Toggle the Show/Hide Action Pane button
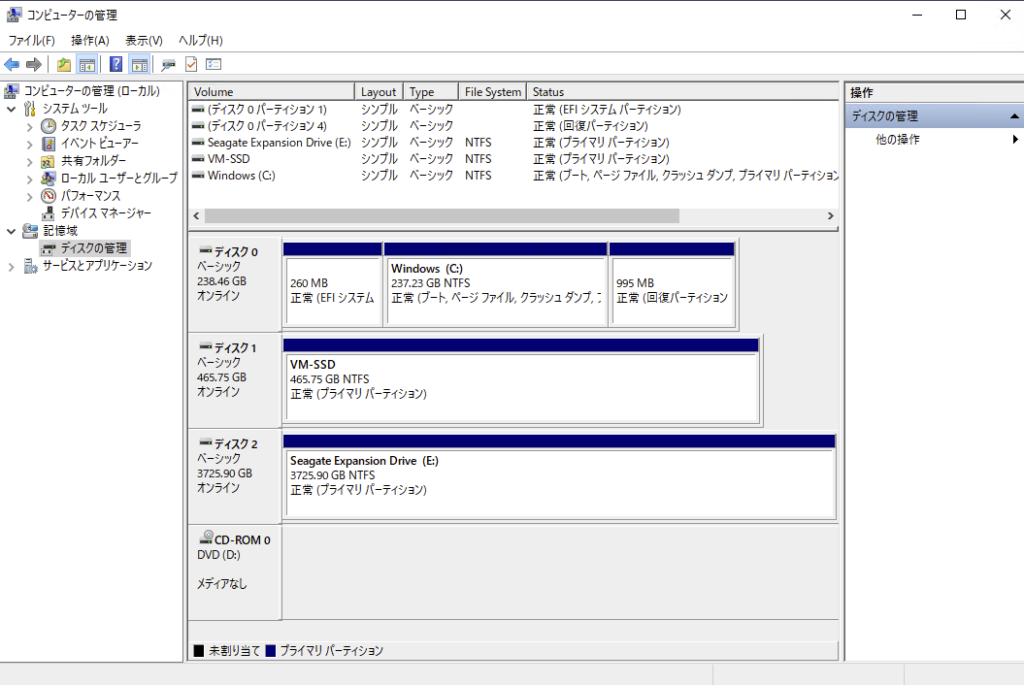This screenshot has width=1024, height=685. pos(139,65)
